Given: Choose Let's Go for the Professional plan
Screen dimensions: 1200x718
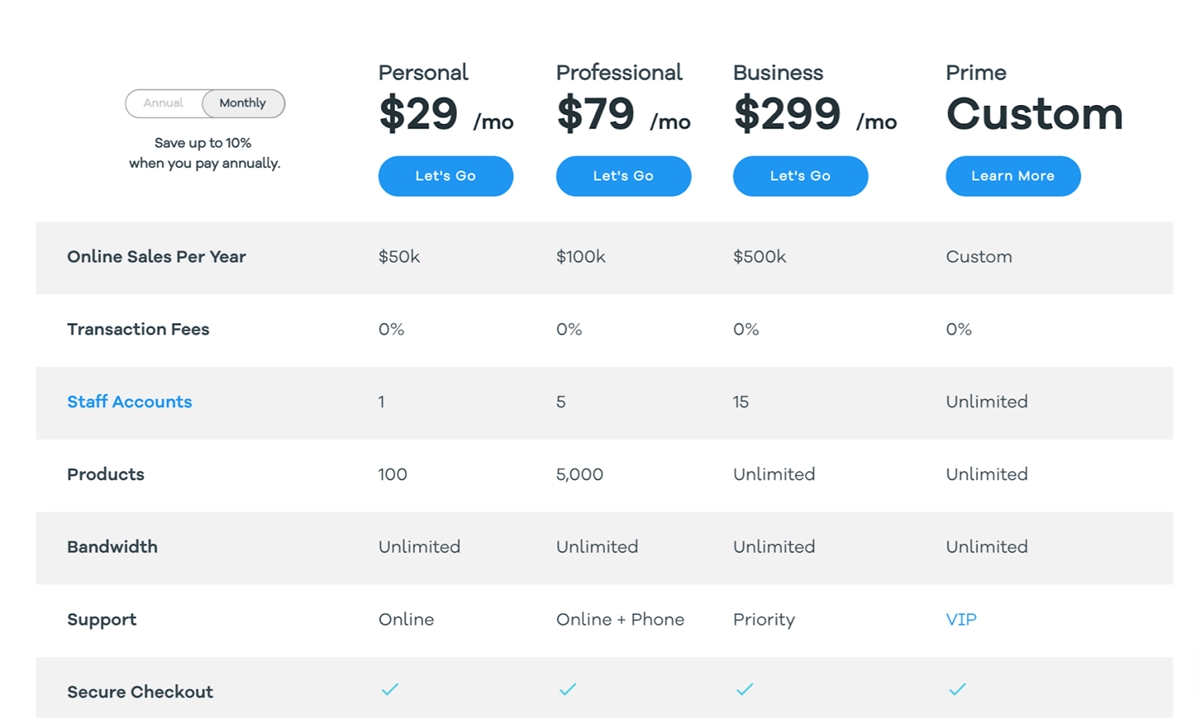Looking at the screenshot, I should (x=623, y=176).
